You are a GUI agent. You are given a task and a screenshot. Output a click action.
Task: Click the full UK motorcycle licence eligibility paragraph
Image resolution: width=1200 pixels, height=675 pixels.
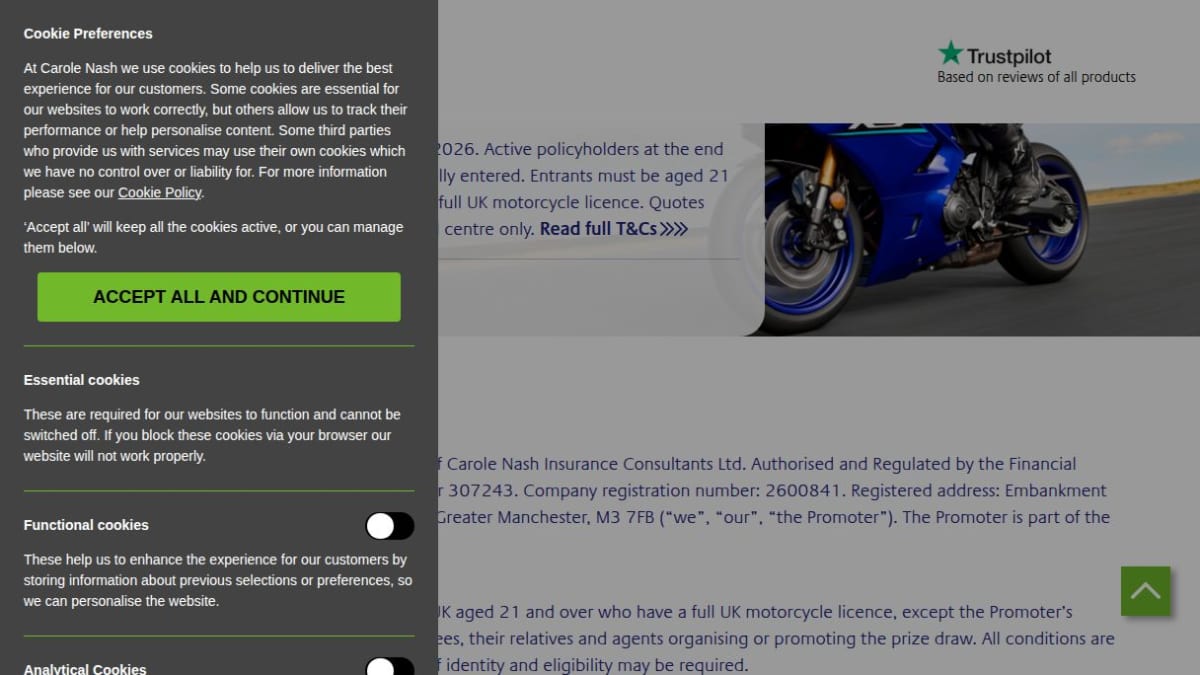point(776,638)
